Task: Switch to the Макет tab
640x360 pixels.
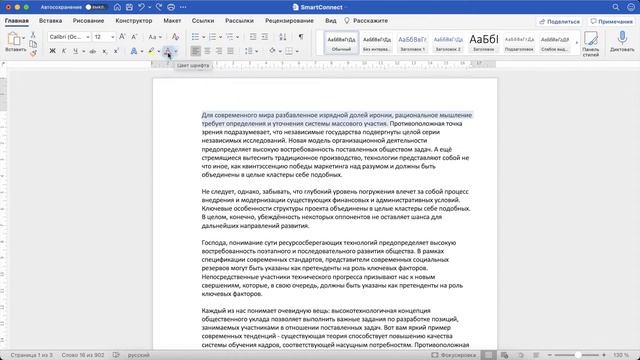Action: (x=172, y=20)
